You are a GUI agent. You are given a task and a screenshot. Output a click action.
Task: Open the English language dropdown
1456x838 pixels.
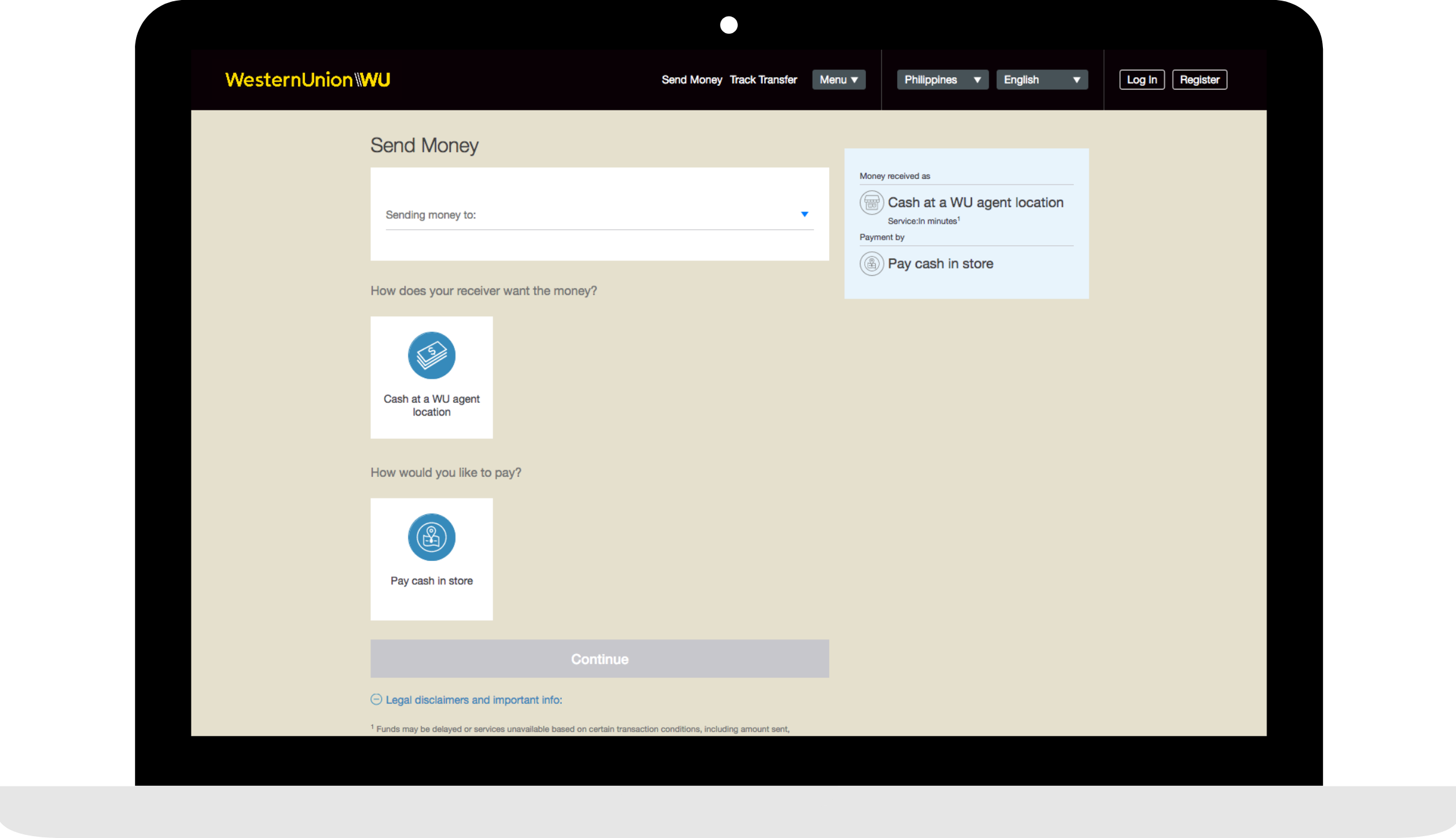pyautogui.click(x=1041, y=80)
